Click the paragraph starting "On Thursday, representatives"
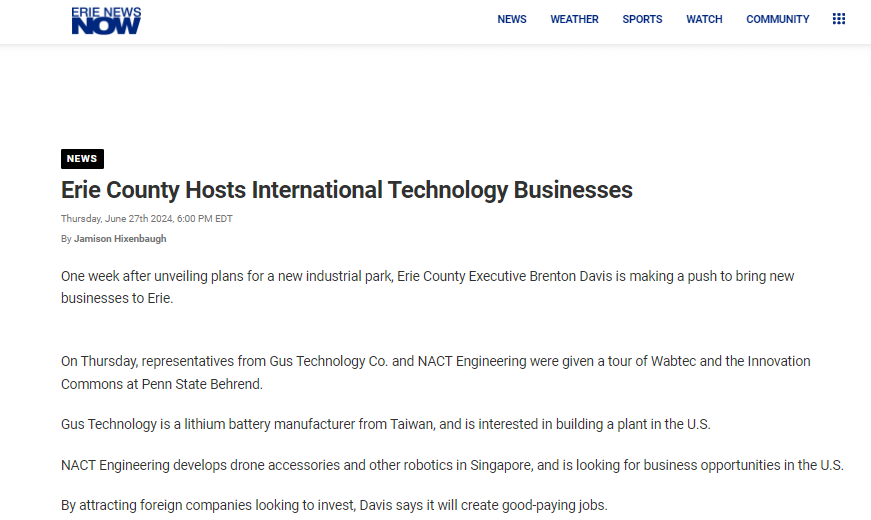Image resolution: width=871 pixels, height=520 pixels. [436, 373]
